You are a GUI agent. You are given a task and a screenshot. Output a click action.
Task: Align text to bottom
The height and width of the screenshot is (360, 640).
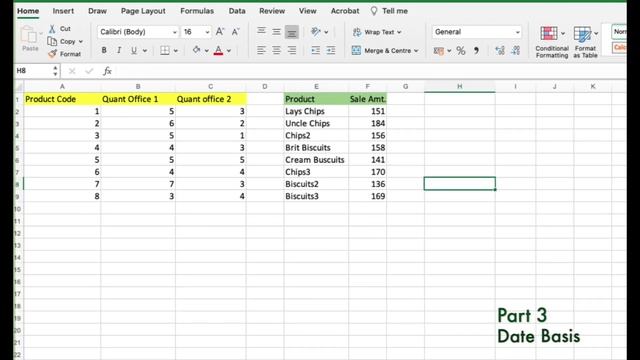pos(291,32)
